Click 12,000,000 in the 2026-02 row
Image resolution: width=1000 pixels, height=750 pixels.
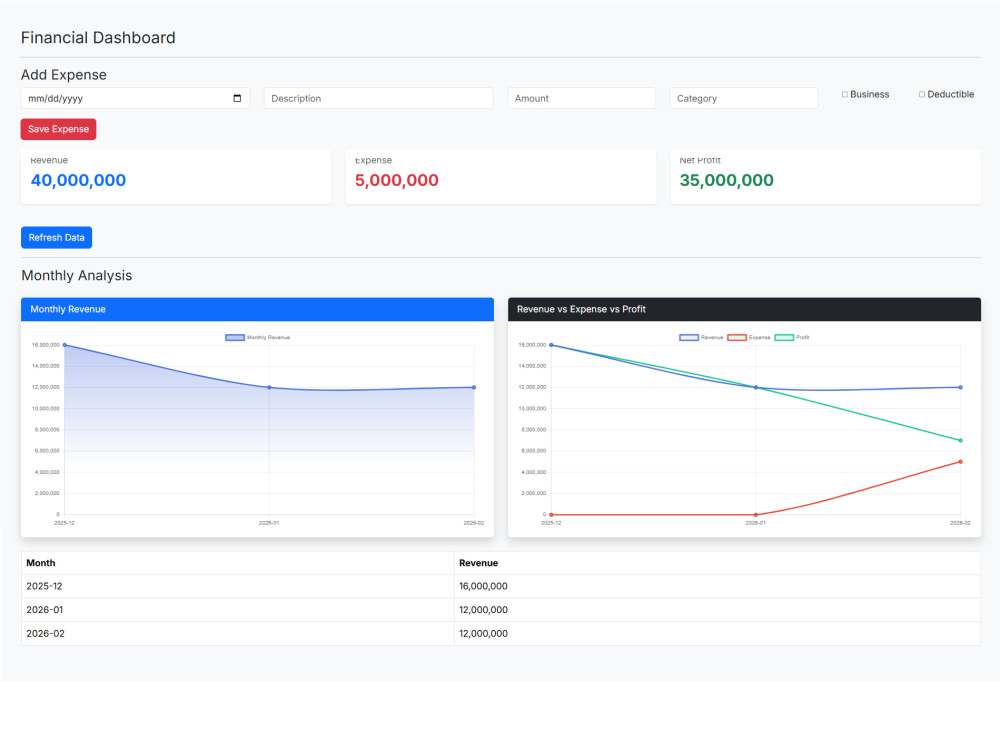pyautogui.click(x=717, y=633)
